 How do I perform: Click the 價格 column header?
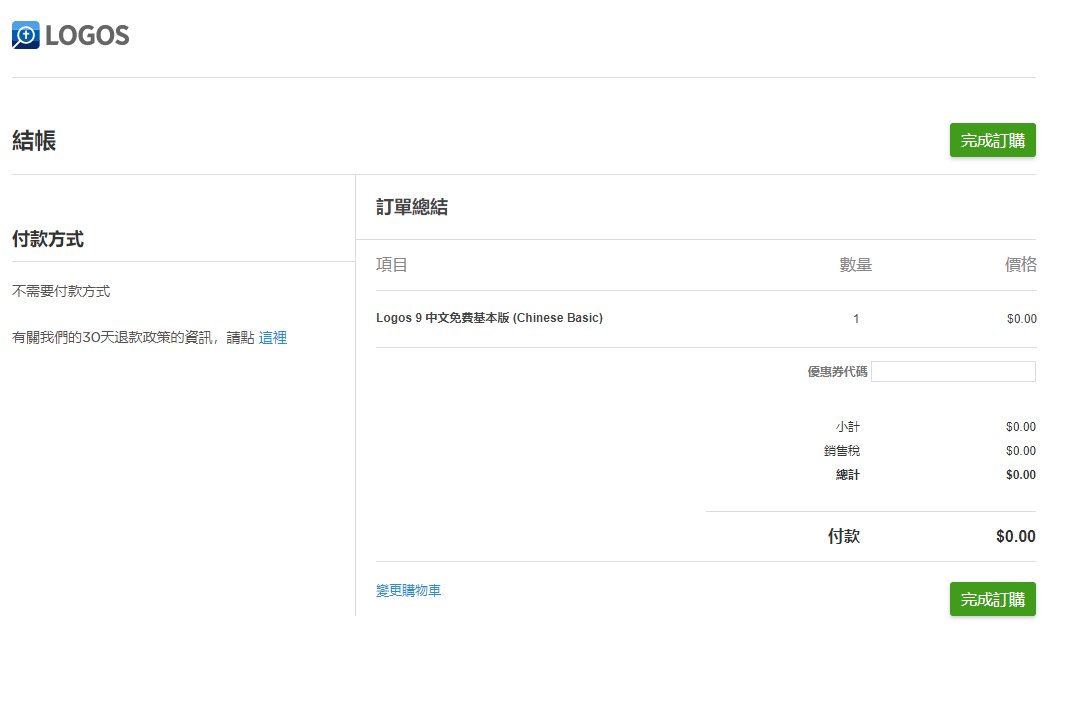pyautogui.click(x=1020, y=264)
